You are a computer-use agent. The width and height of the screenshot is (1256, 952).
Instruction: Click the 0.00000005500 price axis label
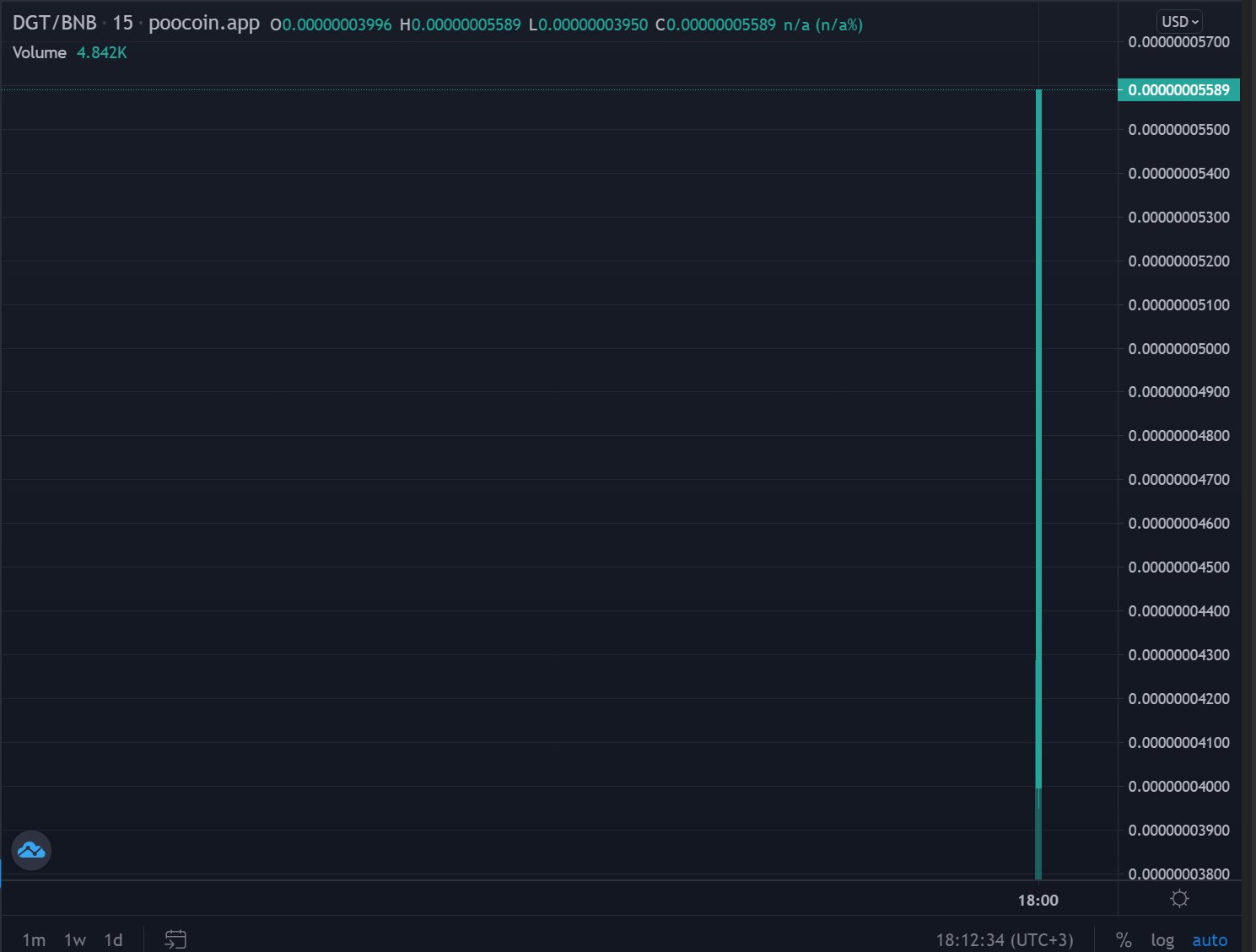click(x=1179, y=129)
